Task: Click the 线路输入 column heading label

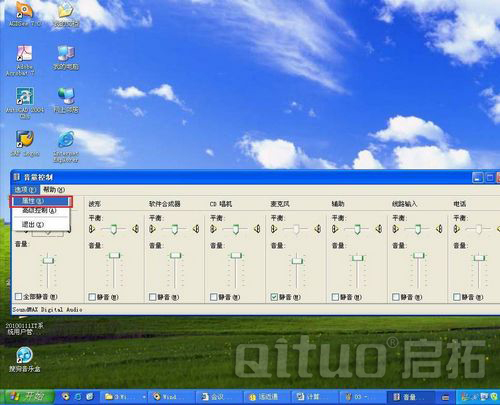Action: pos(405,204)
